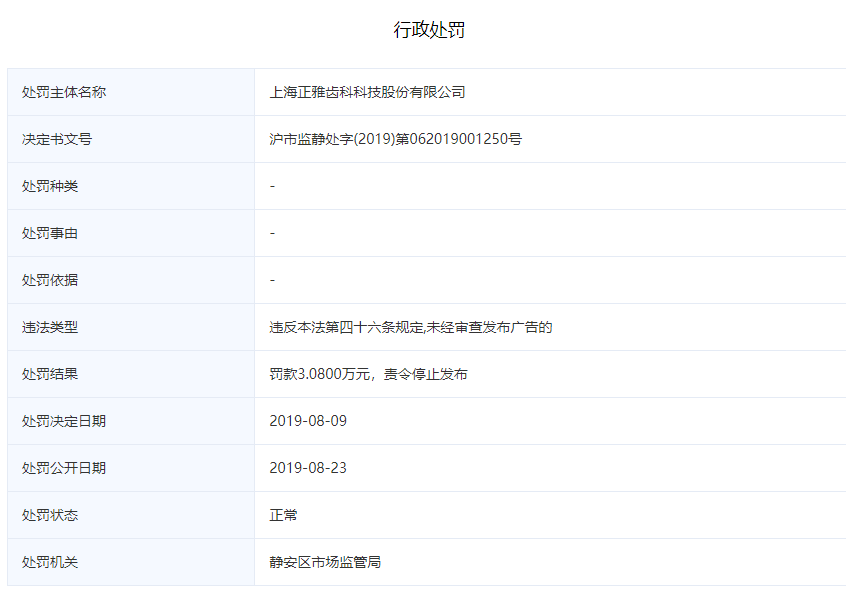
Task: Click authority name 静安区市场监管局
Action: [325, 562]
